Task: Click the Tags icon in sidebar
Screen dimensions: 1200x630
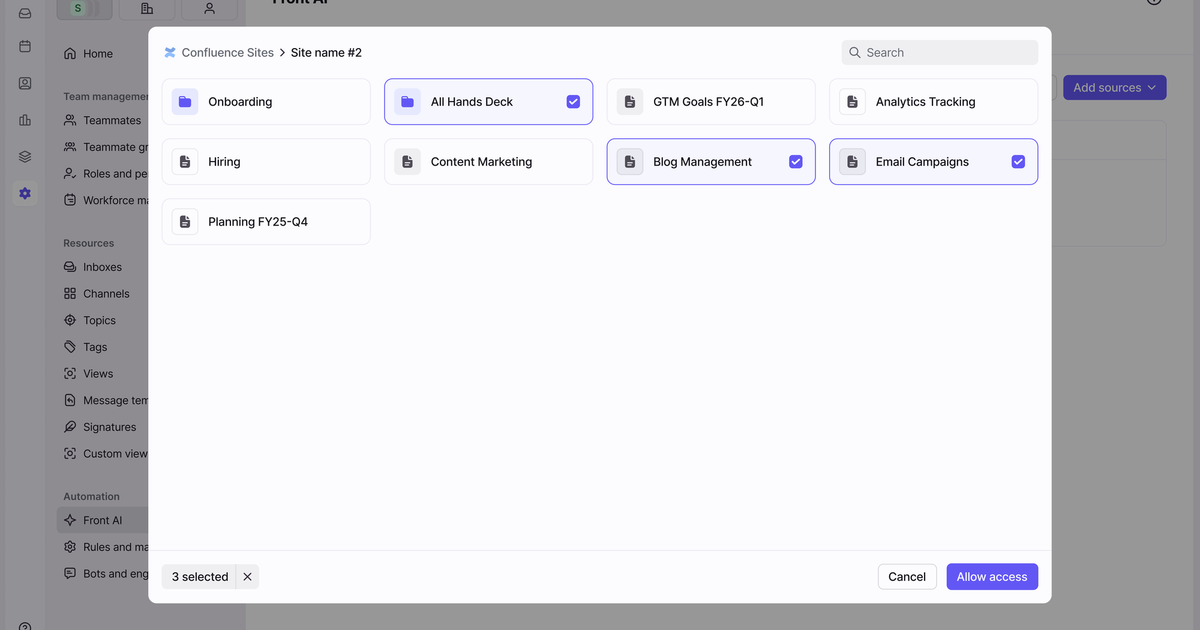Action: coord(70,347)
